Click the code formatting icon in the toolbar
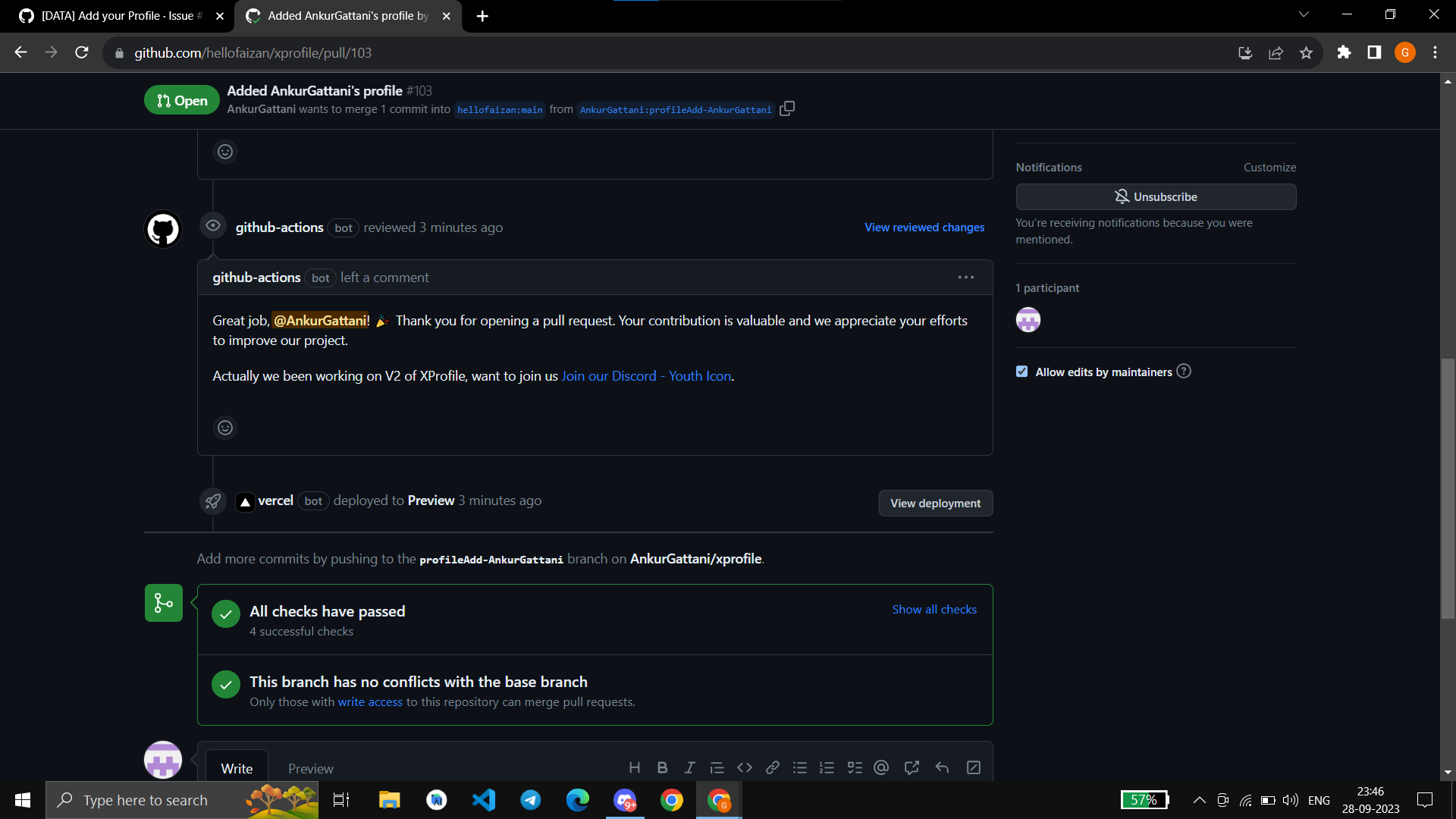1456x819 pixels. pyautogui.click(x=745, y=767)
